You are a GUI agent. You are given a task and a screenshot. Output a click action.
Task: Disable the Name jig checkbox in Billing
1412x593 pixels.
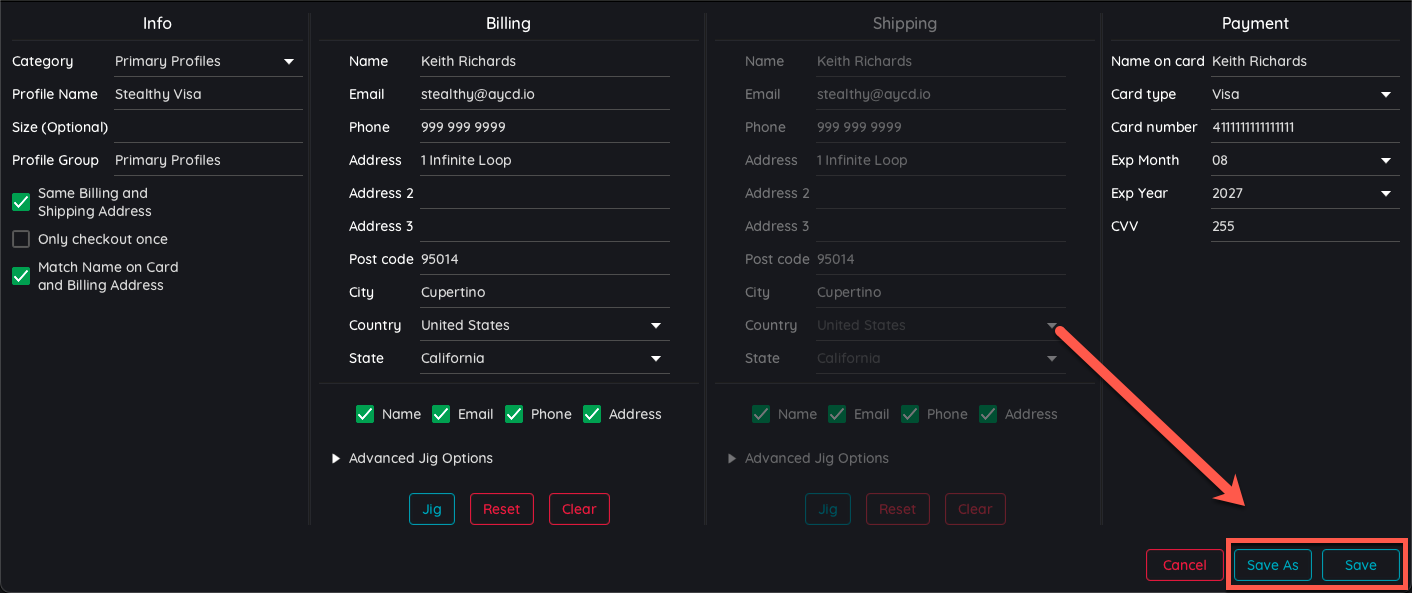365,413
